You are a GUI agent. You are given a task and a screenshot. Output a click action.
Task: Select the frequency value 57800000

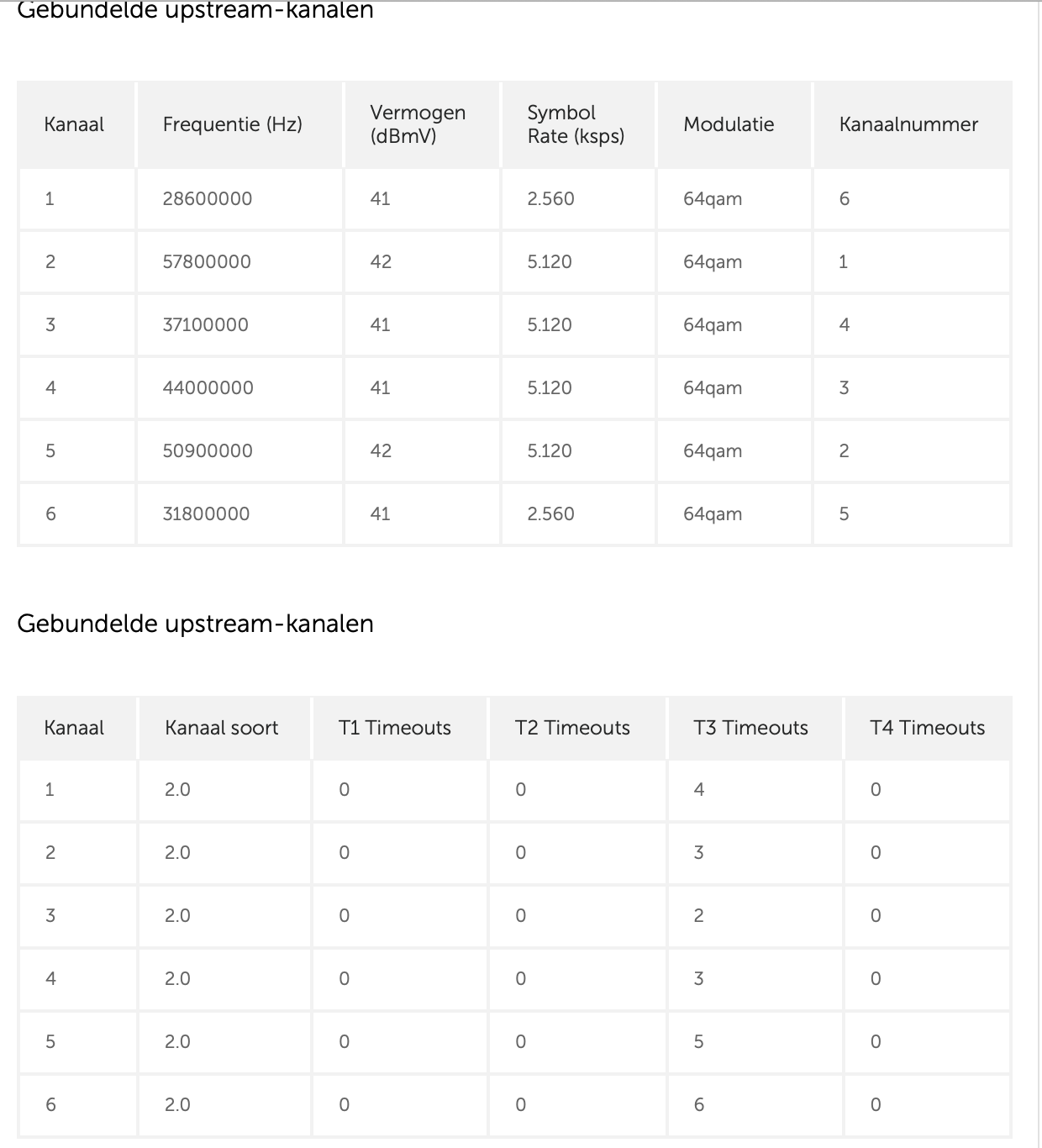click(207, 262)
